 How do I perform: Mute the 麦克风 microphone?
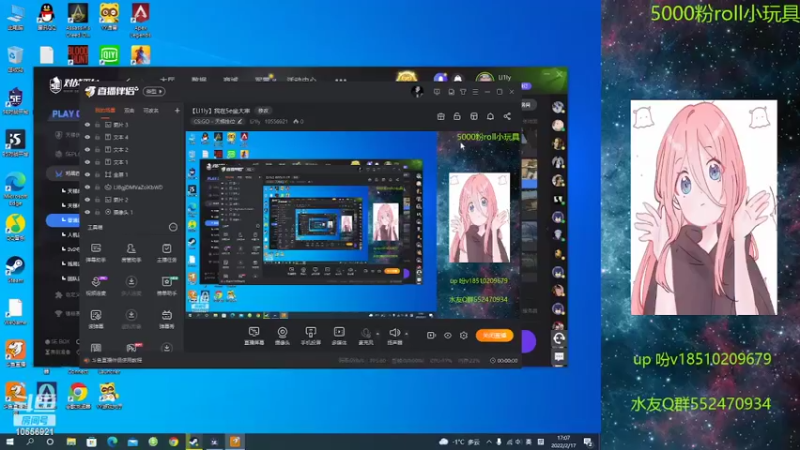(x=366, y=336)
